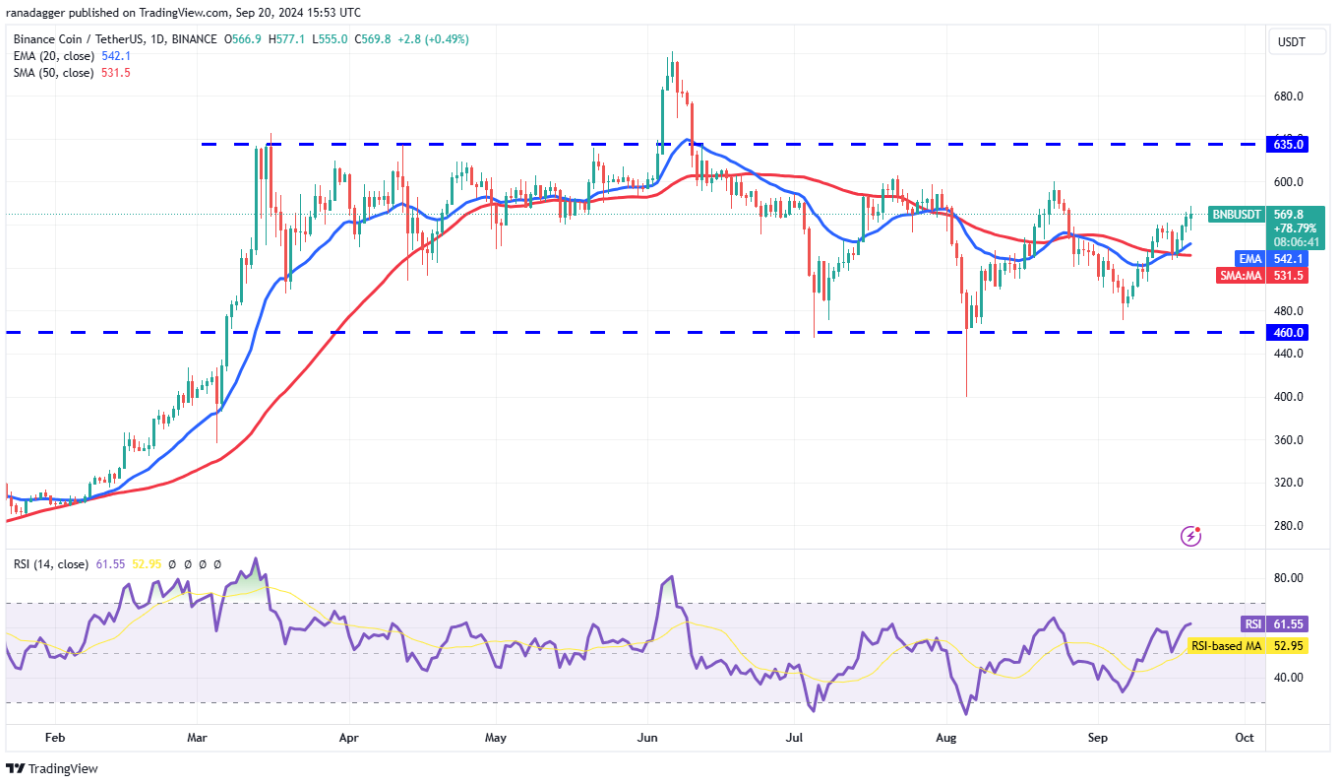Click Apr on the time axis
Image resolution: width=1337 pixels, height=784 pixels.
tap(348, 738)
